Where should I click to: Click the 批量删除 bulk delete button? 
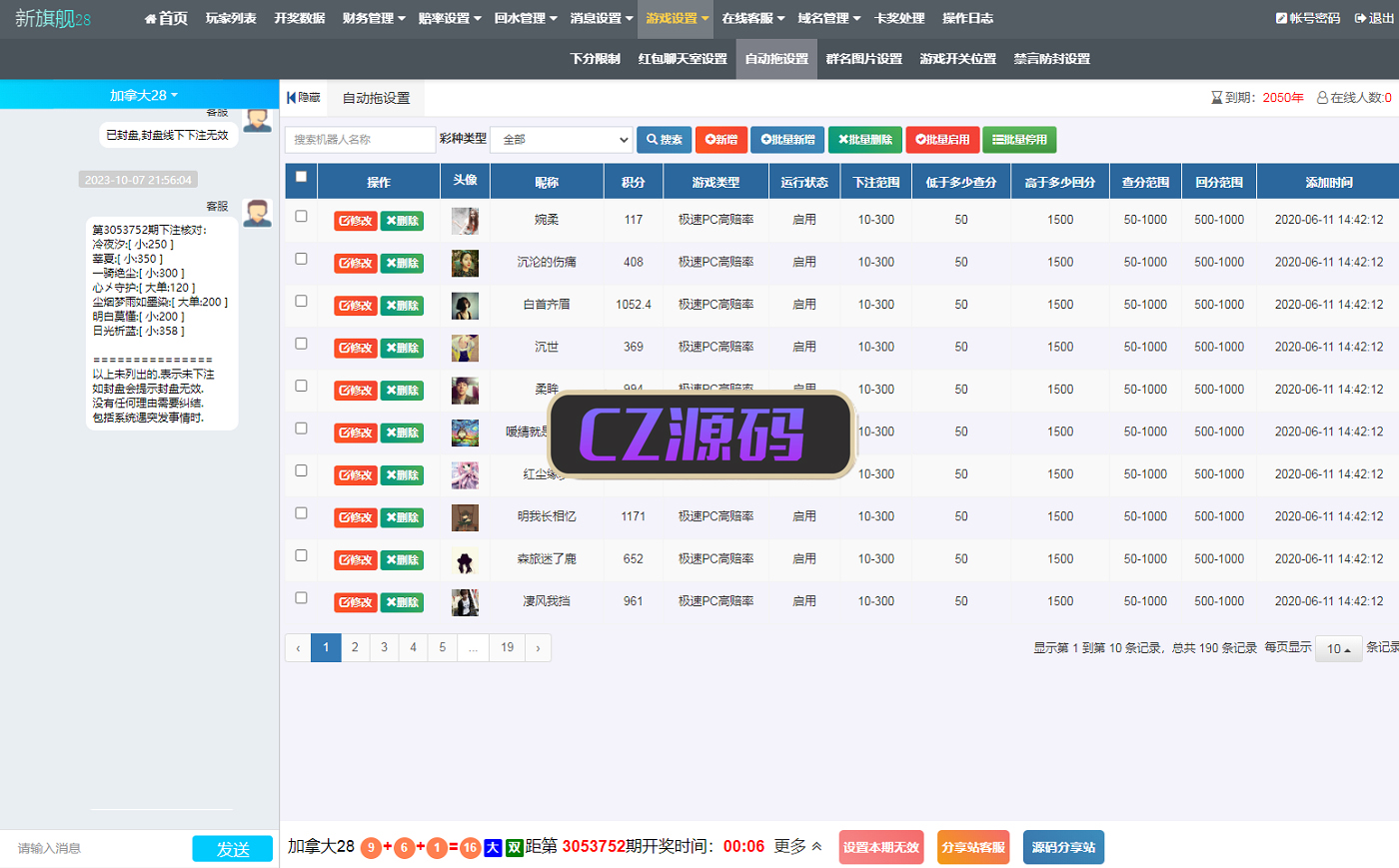(x=864, y=140)
